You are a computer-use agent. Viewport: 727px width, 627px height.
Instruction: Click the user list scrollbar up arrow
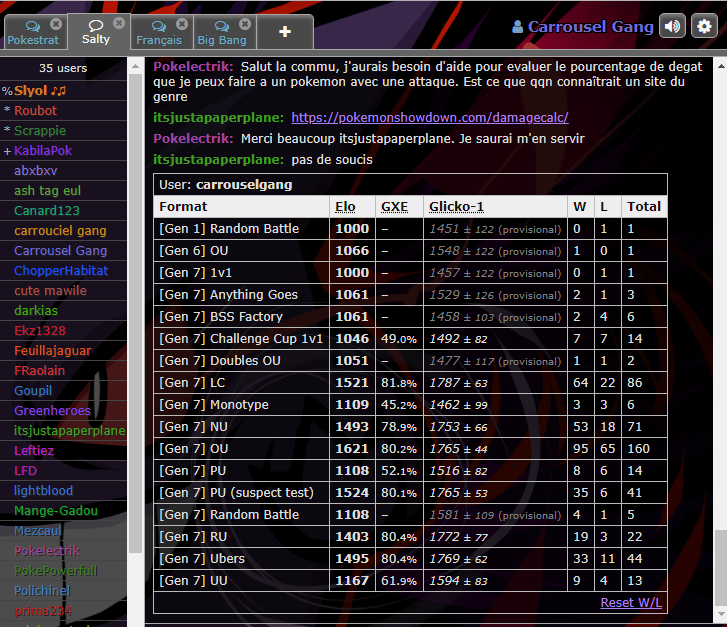click(x=135, y=66)
